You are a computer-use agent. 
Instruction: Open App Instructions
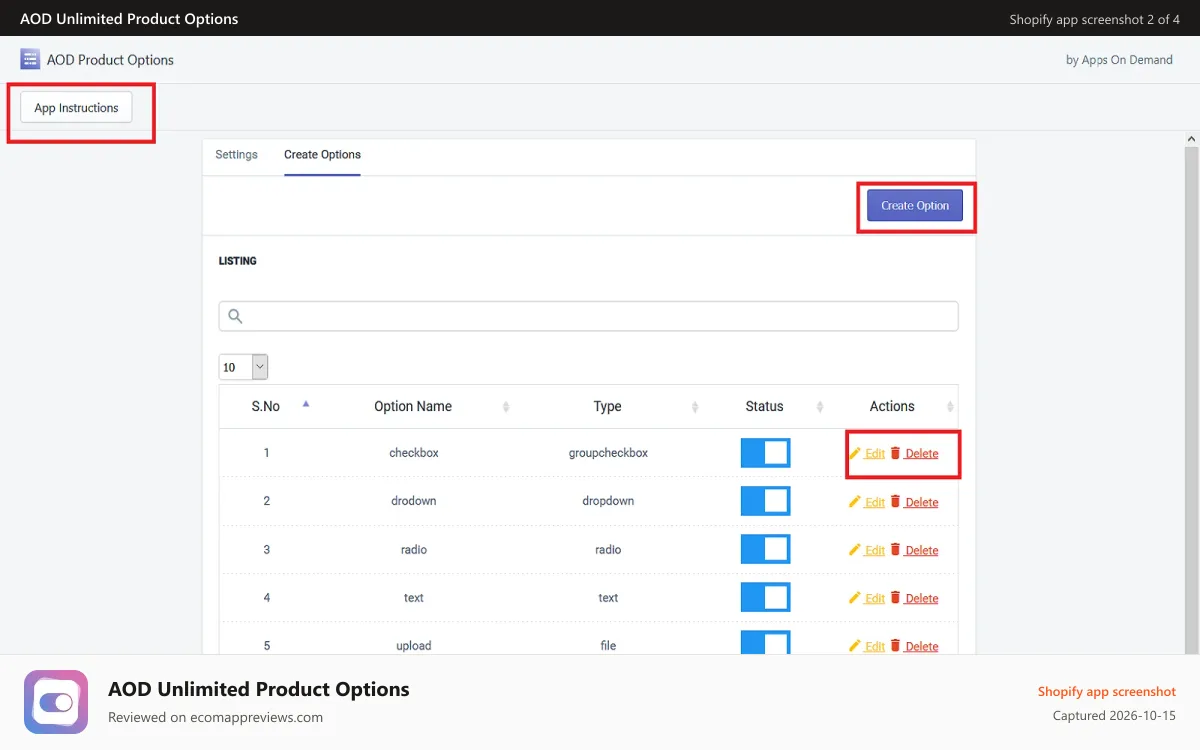(x=76, y=108)
